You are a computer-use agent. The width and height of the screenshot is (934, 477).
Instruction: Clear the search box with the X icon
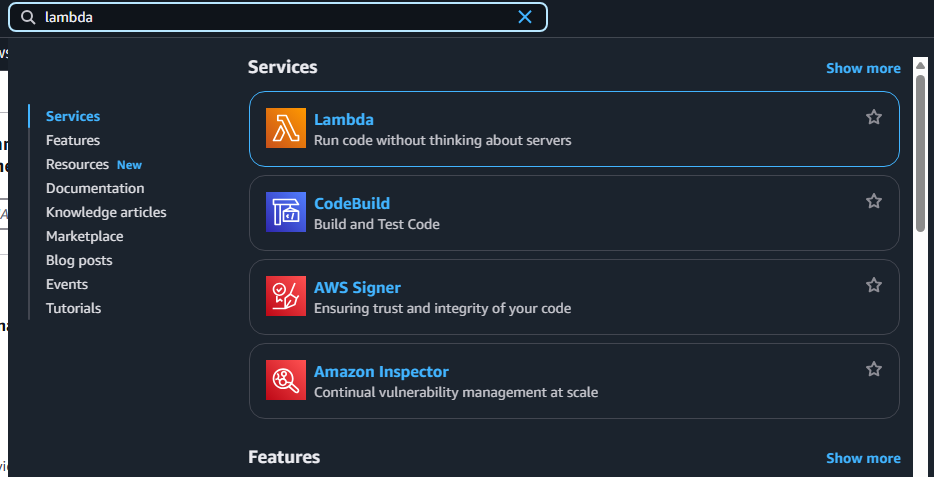tap(525, 17)
